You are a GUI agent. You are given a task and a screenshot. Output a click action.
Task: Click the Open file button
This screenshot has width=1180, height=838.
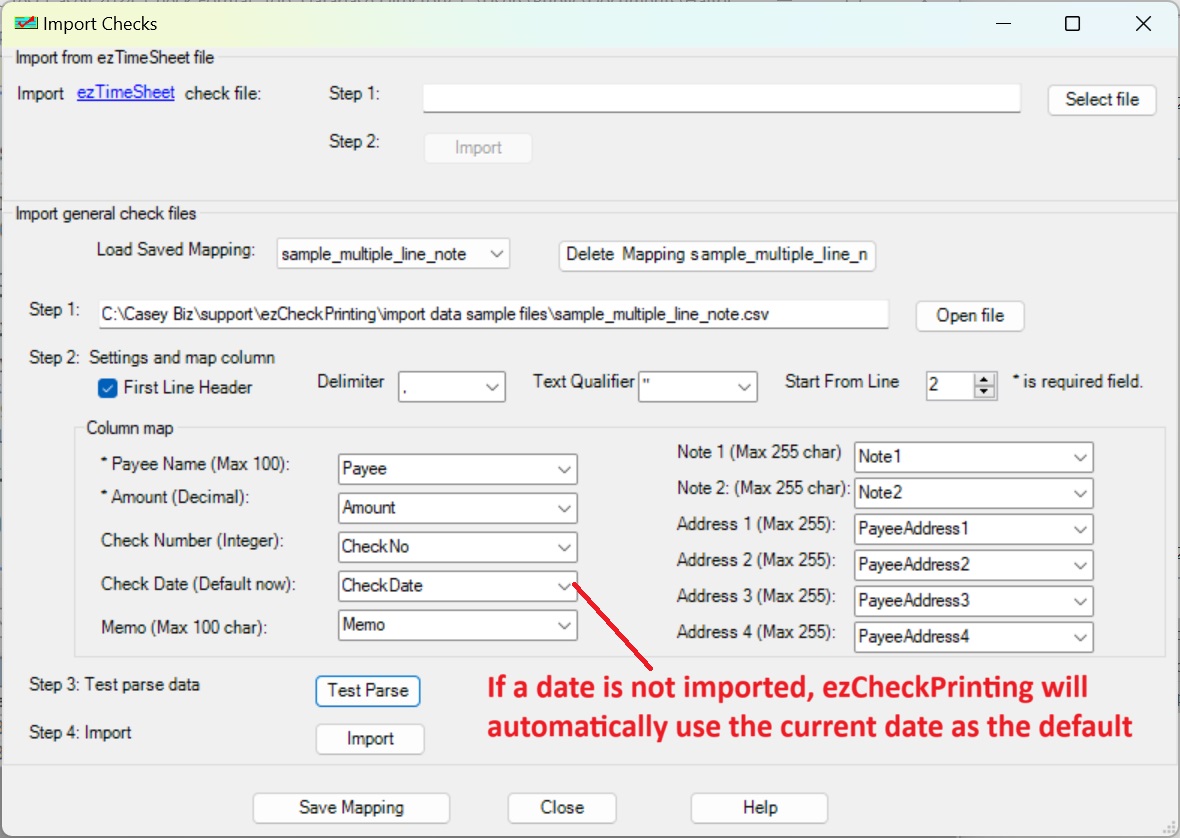969,316
